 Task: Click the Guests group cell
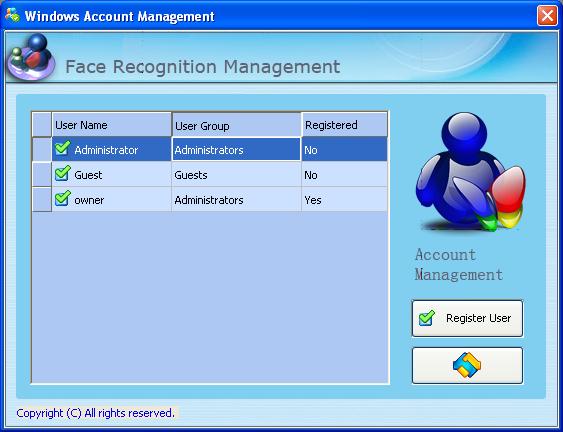tap(236, 174)
